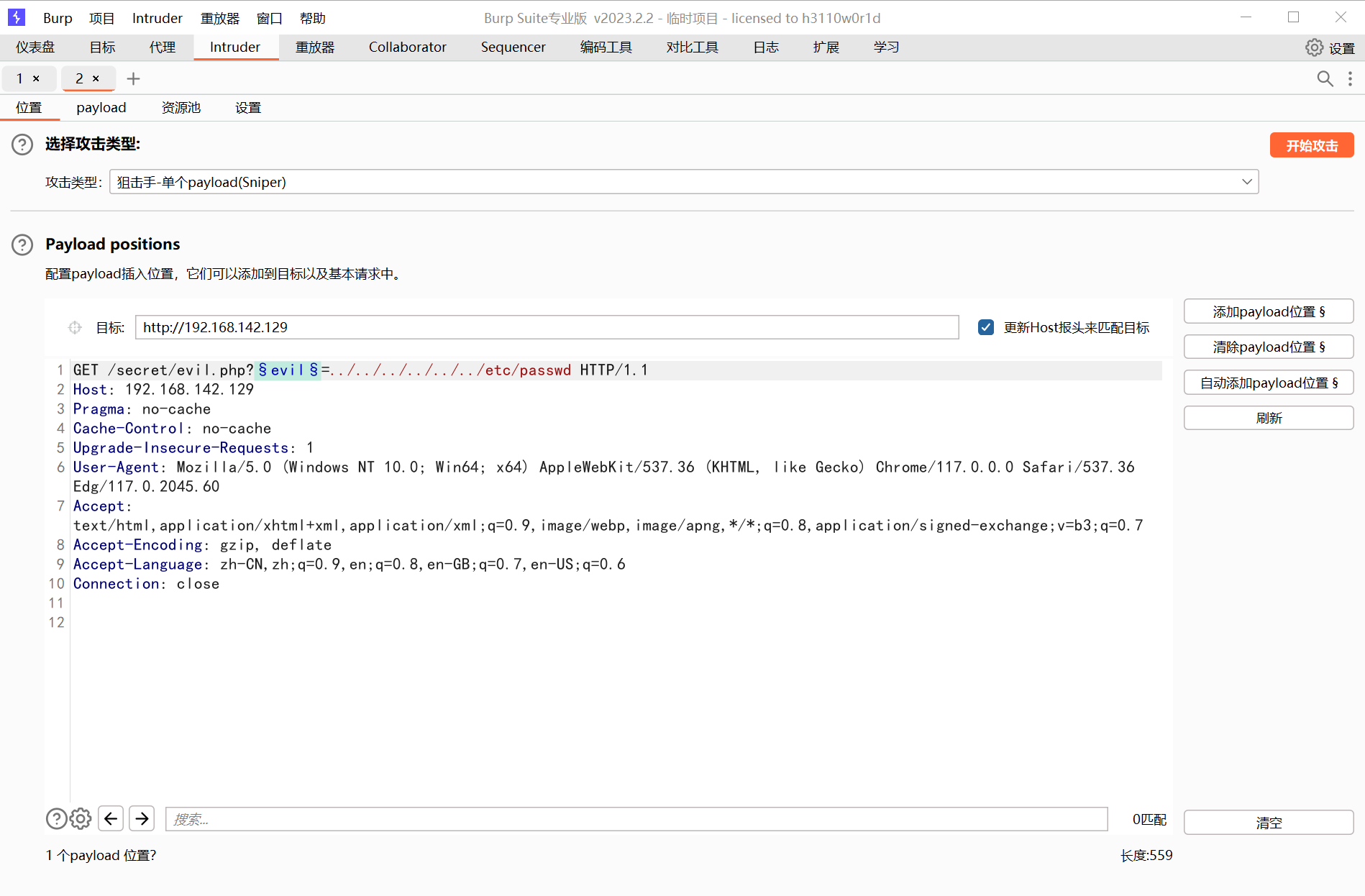This screenshot has width=1365, height=896.
Task: Click 自动添加payload位置 § button
Action: pos(1269,383)
